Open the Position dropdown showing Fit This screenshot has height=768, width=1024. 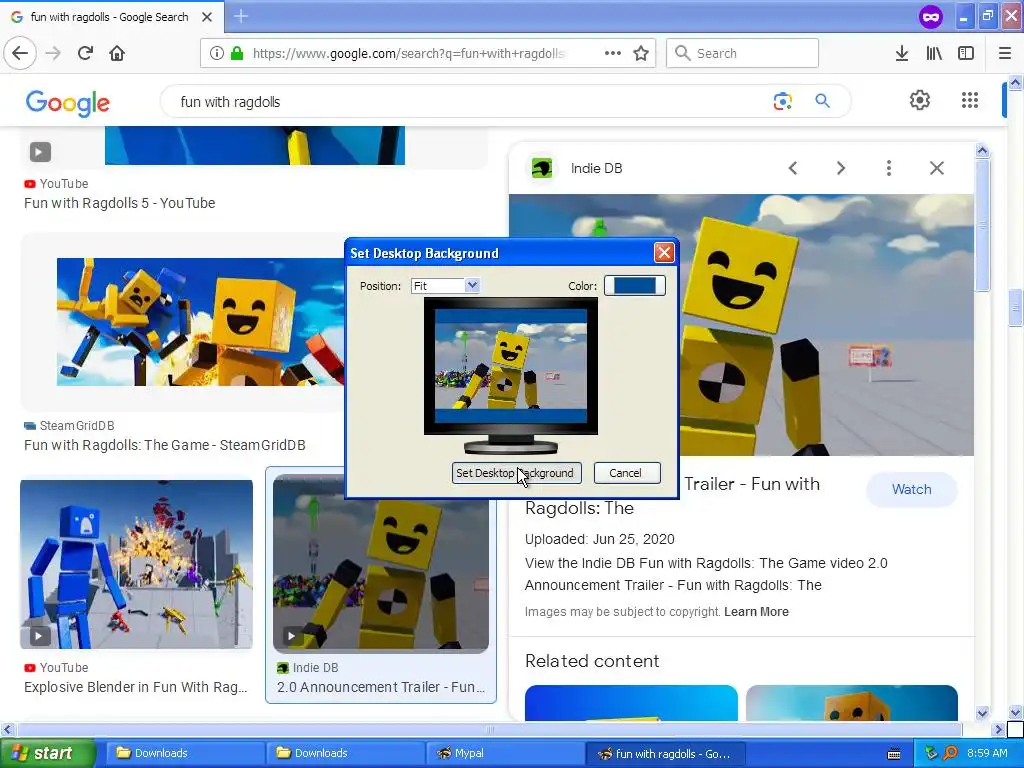(445, 285)
